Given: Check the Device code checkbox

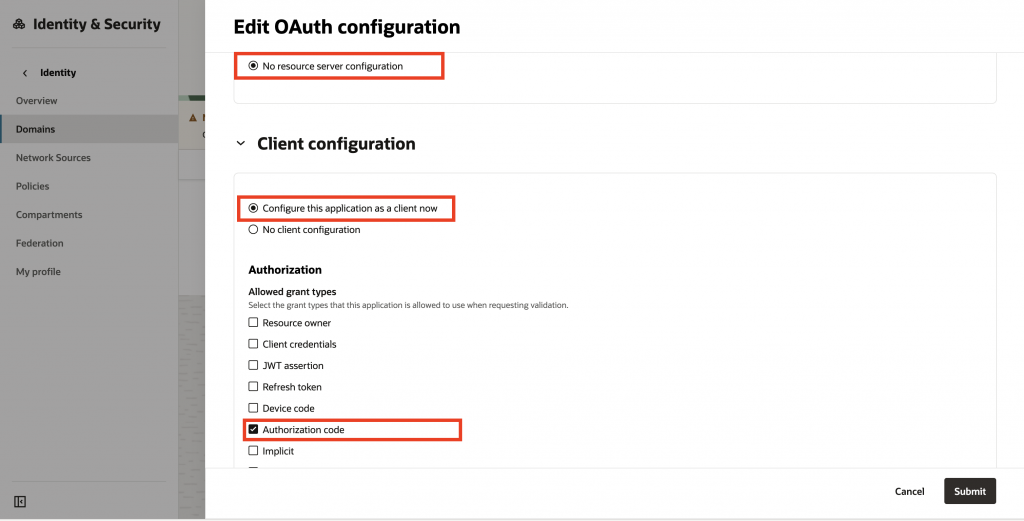Looking at the screenshot, I should pos(253,408).
